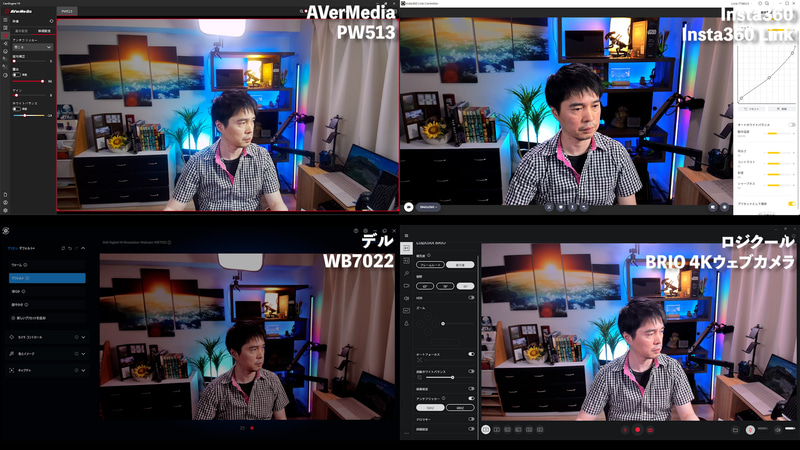Click the magnifier icon in Logitech sidebar
This screenshot has width=800, height=450.
pyautogui.click(x=407, y=273)
